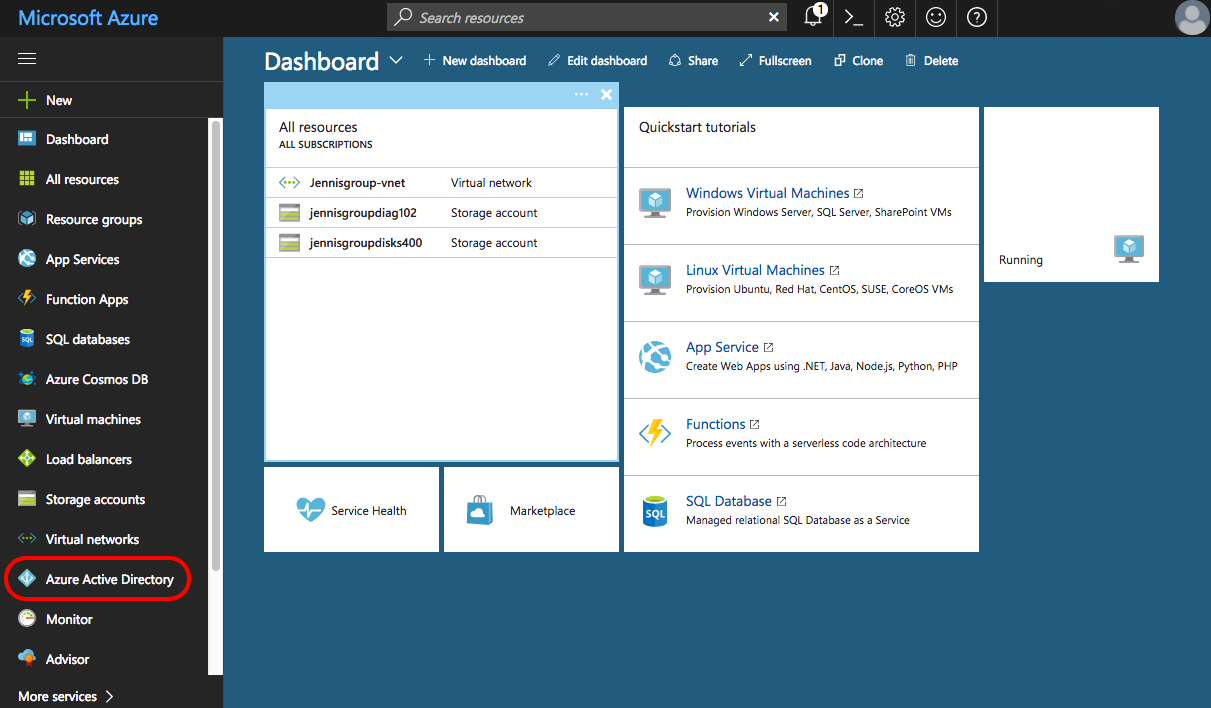Share the dashboard

click(693, 60)
